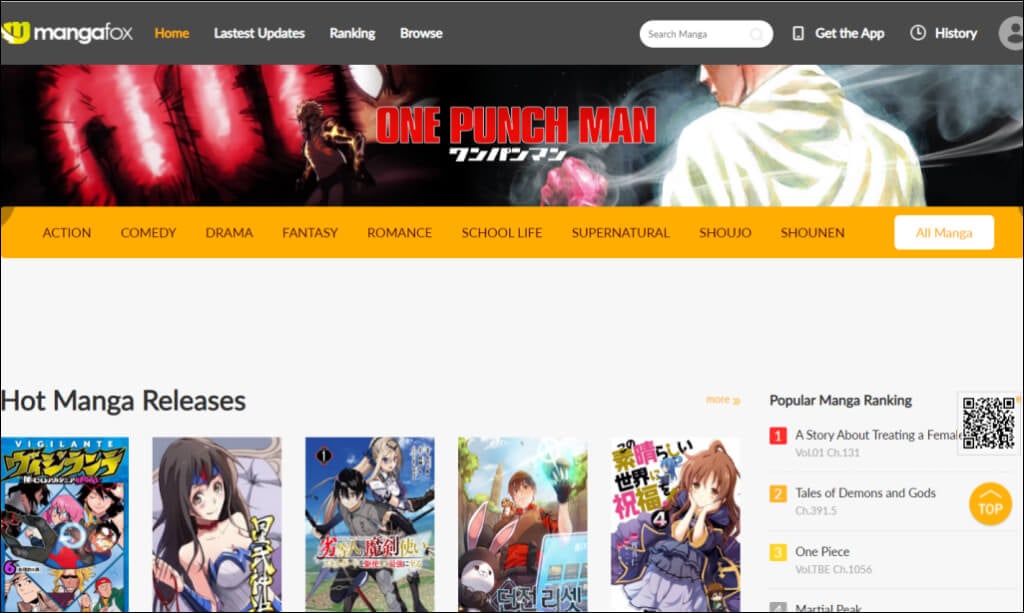Select the ROMANCE genre
The height and width of the screenshot is (613, 1024).
coord(400,233)
